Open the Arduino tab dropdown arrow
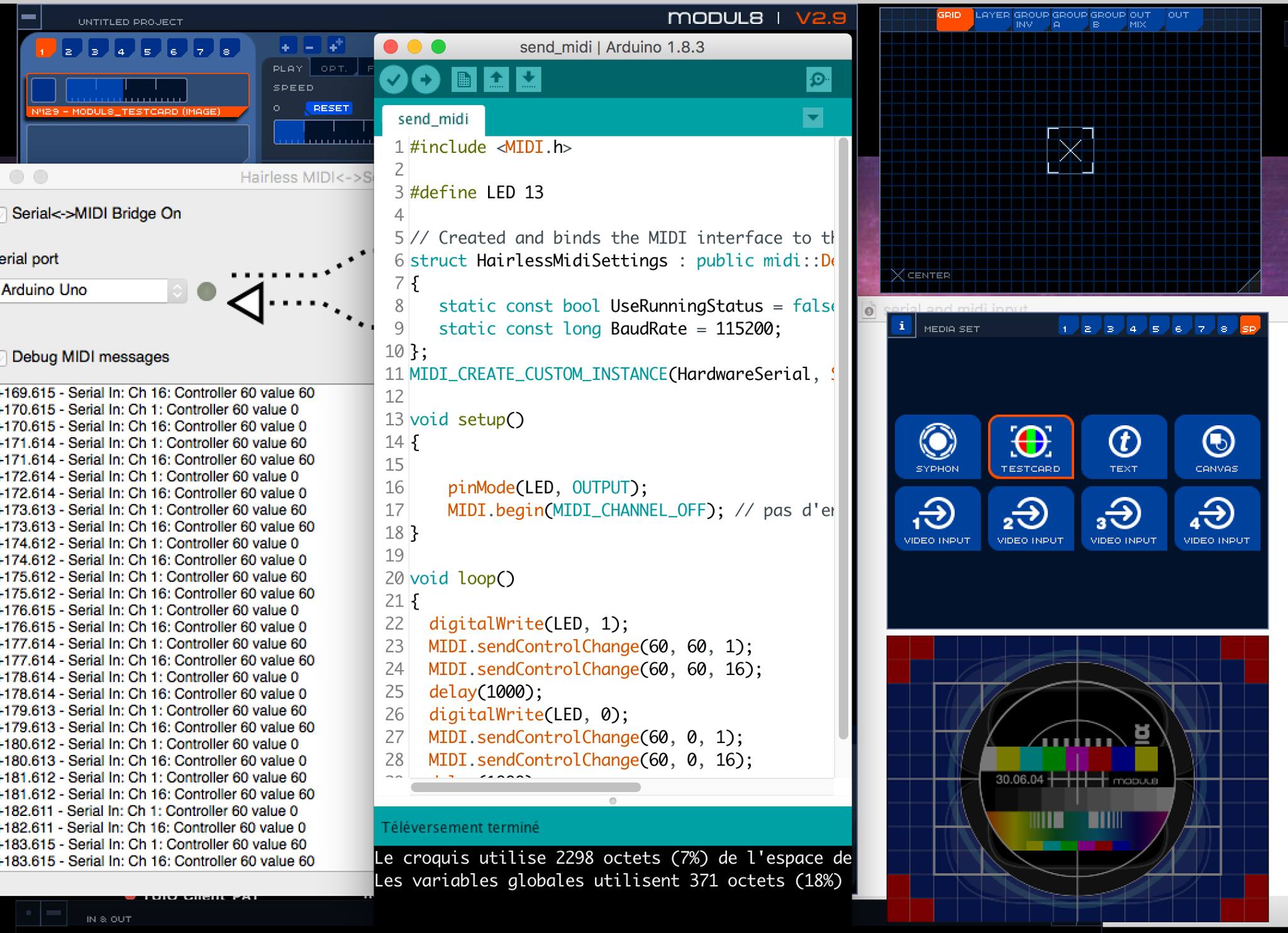This screenshot has height=933, width=1288. pyautogui.click(x=813, y=118)
